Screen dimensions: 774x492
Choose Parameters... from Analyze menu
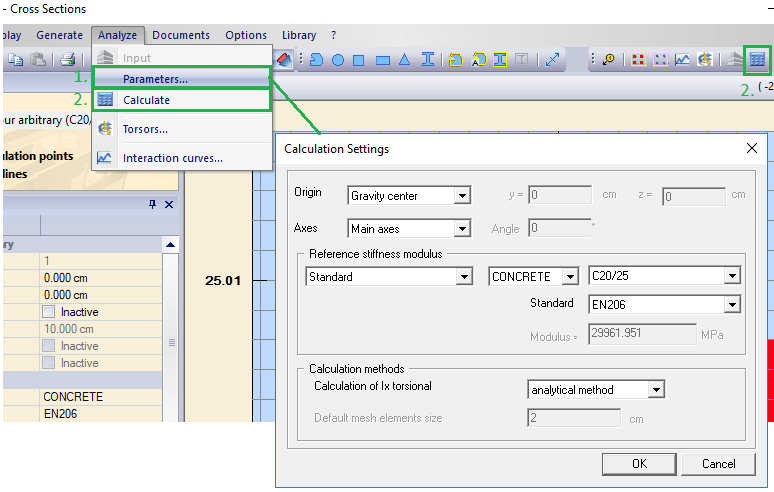point(155,78)
